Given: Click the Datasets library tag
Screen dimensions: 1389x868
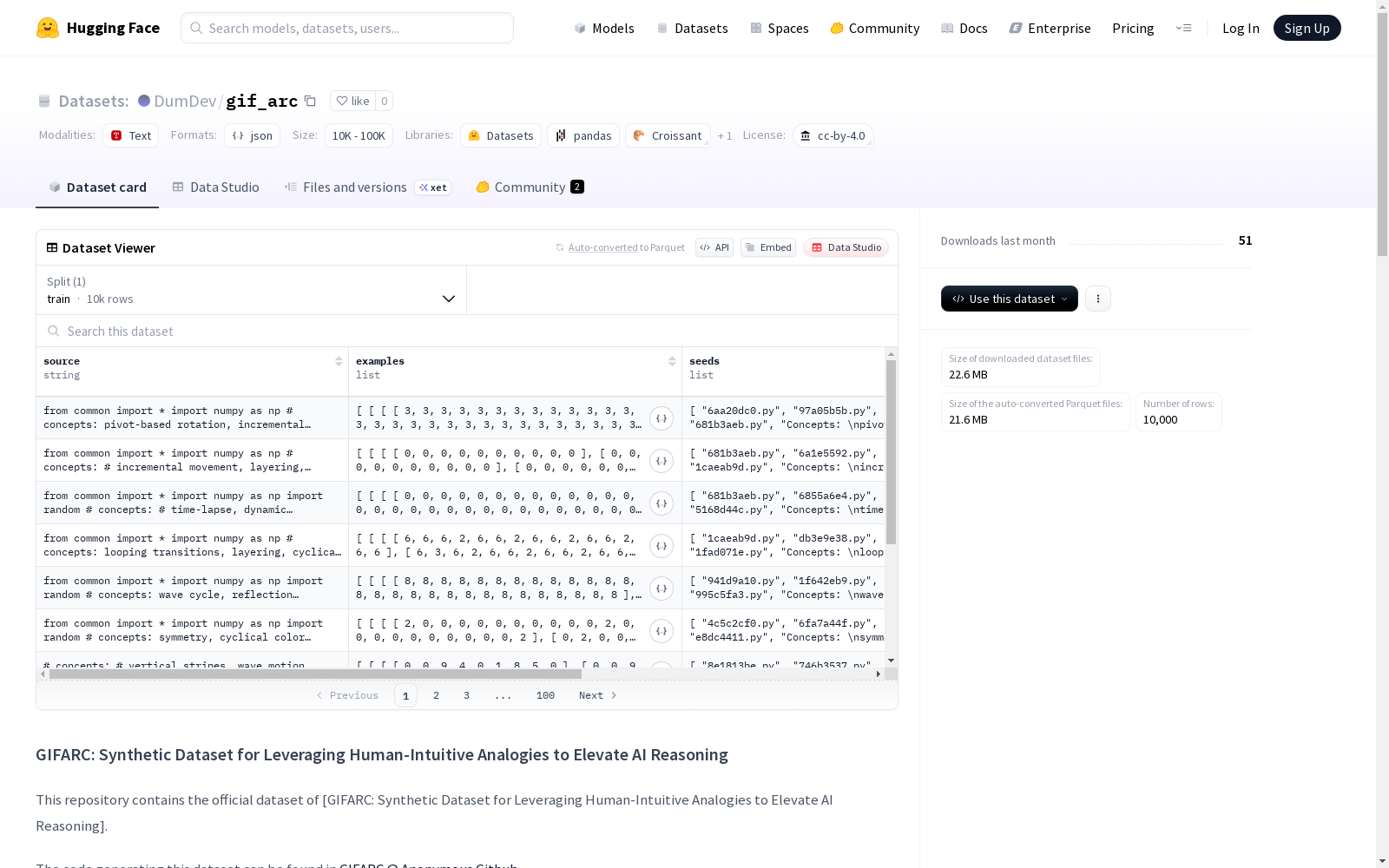Looking at the screenshot, I should click(x=501, y=135).
